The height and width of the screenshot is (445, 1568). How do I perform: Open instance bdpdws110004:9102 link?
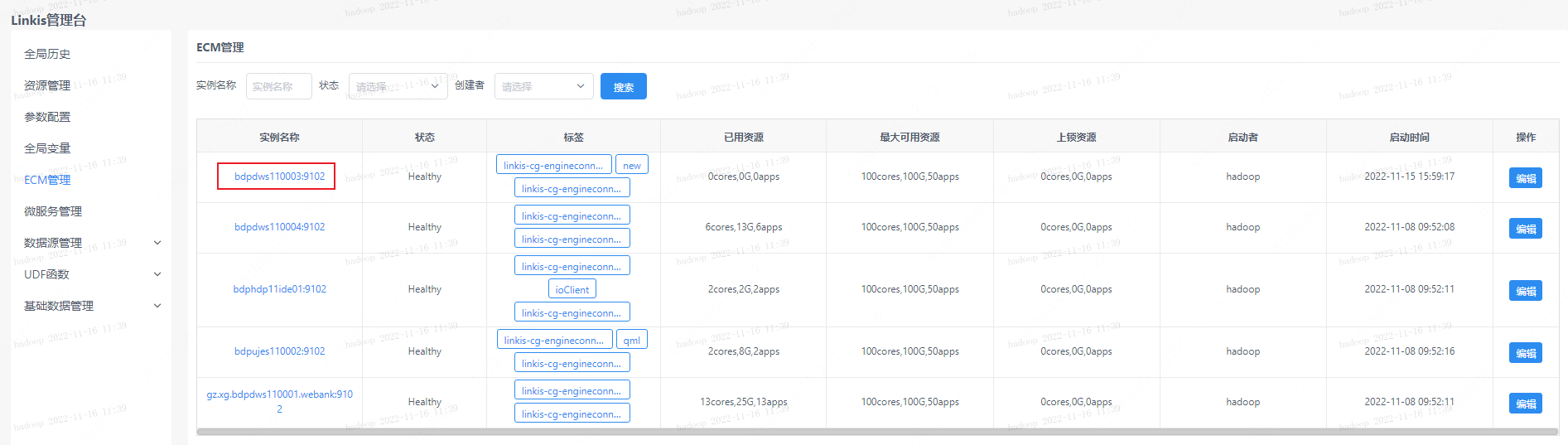[x=279, y=227]
